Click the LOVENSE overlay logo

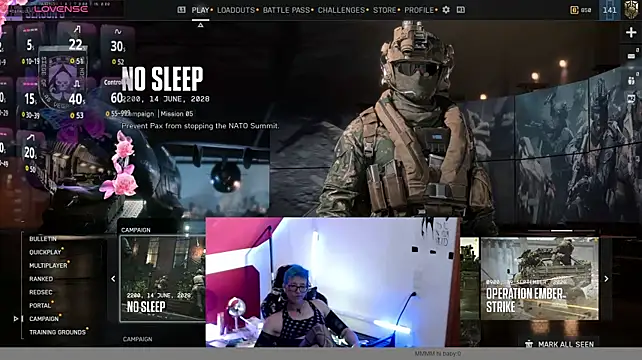coord(61,9)
